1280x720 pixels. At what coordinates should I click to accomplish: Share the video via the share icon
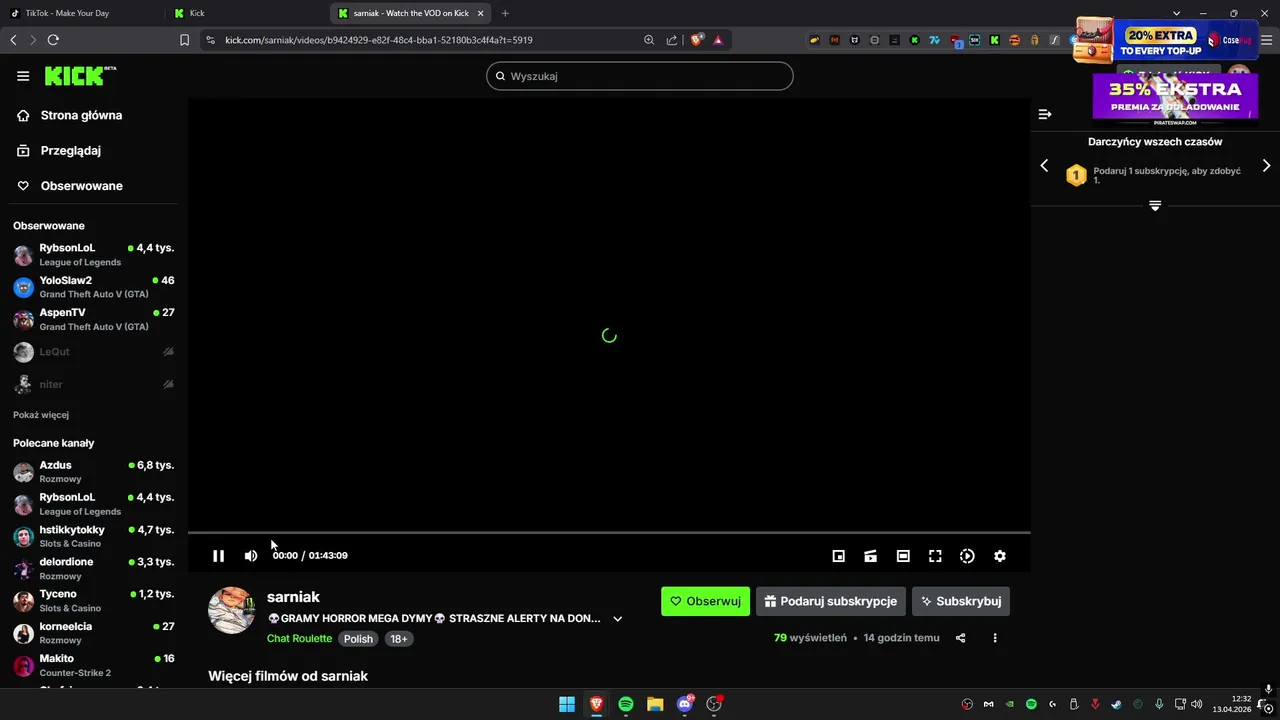click(x=960, y=638)
